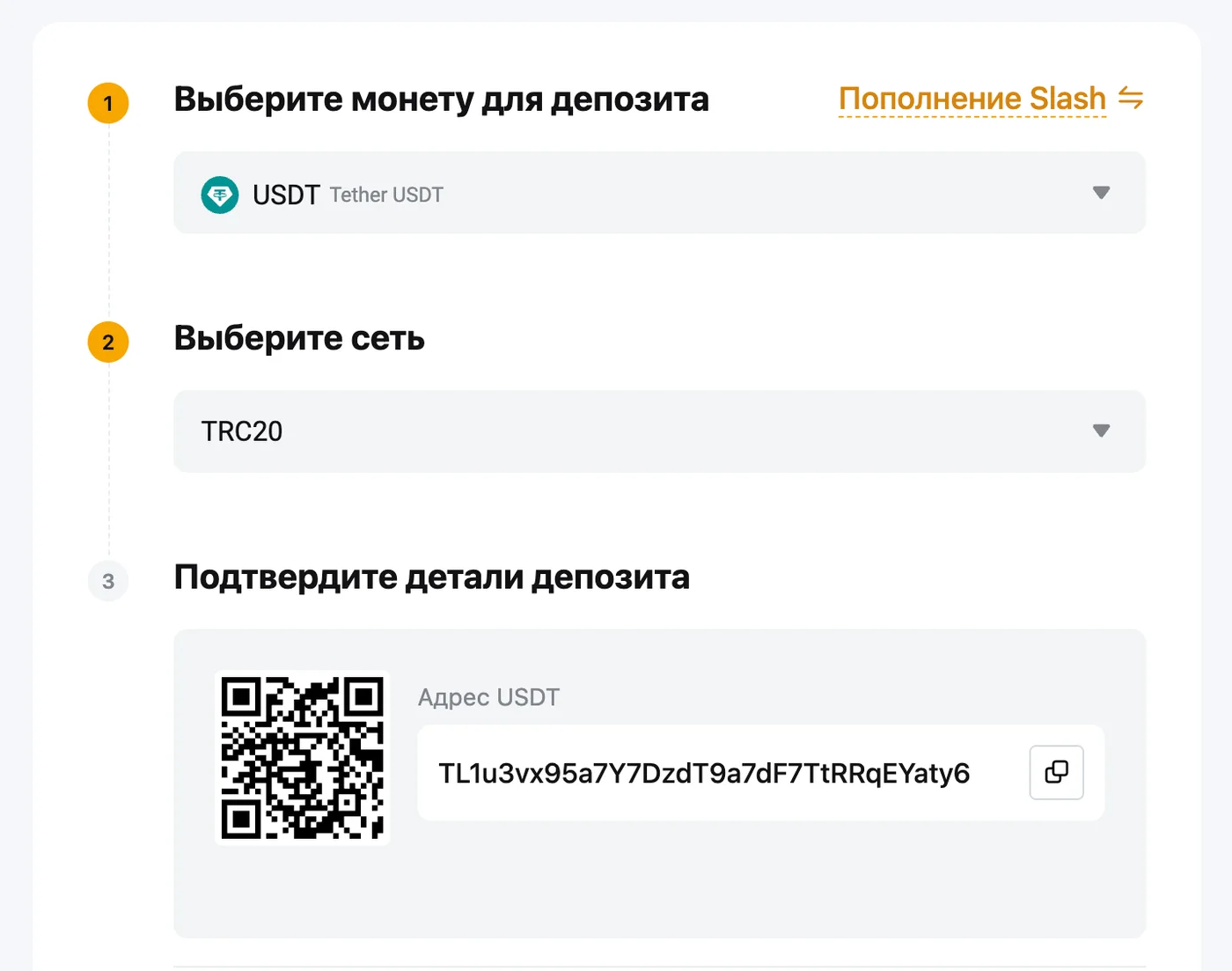The image size is (1232, 971).
Task: Click the TRC20 text in network field
Action: tap(242, 431)
